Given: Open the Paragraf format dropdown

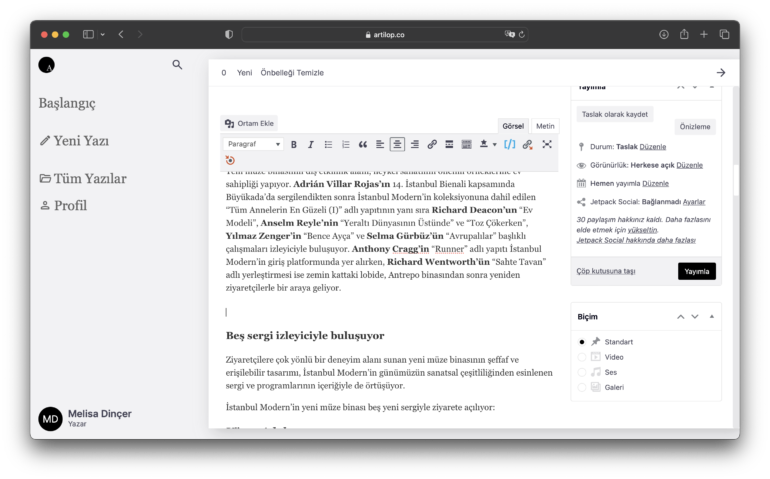Looking at the screenshot, I should pos(253,144).
